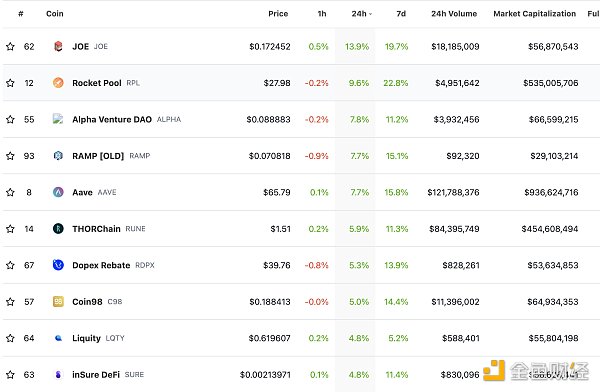Click the Aave coin logo icon
Image resolution: width=600 pixels, height=392 pixels.
58,192
